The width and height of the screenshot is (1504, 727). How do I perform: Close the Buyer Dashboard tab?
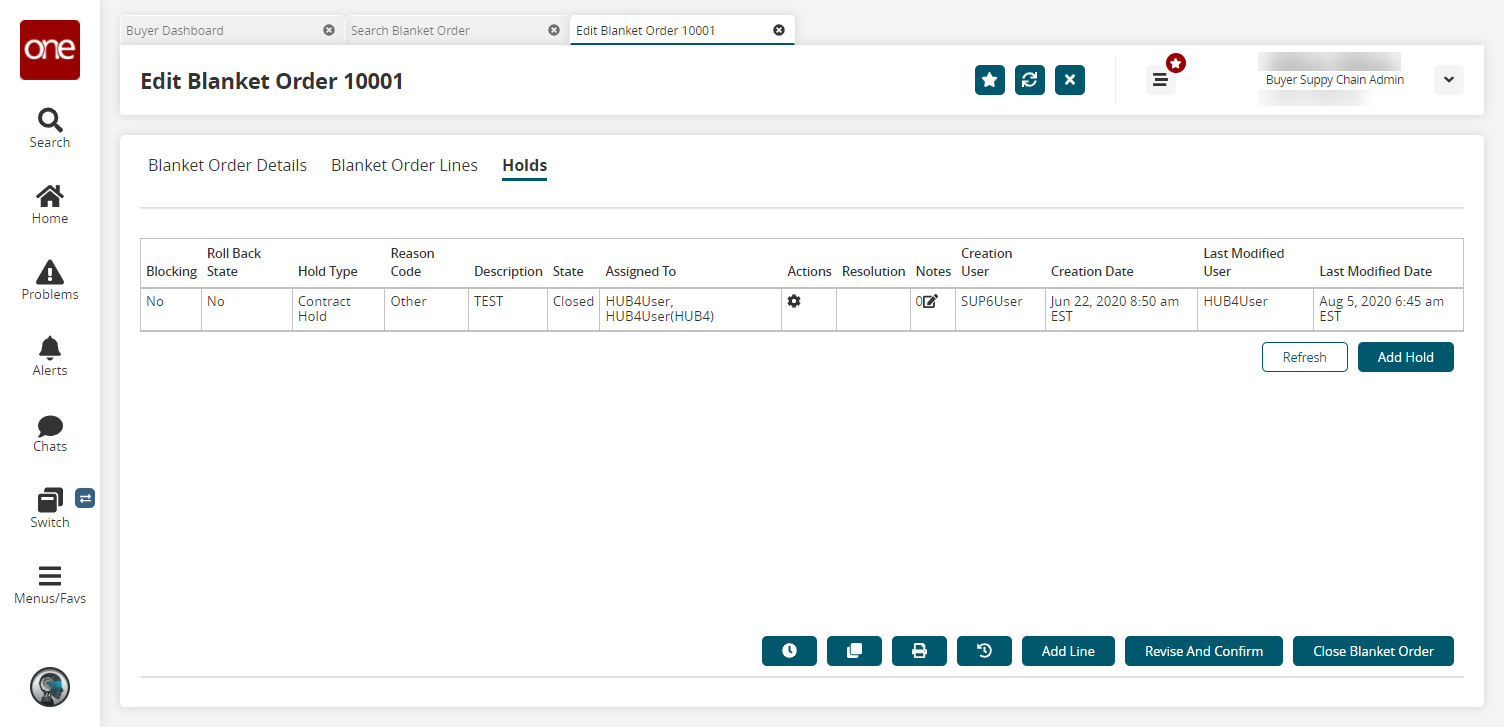329,30
